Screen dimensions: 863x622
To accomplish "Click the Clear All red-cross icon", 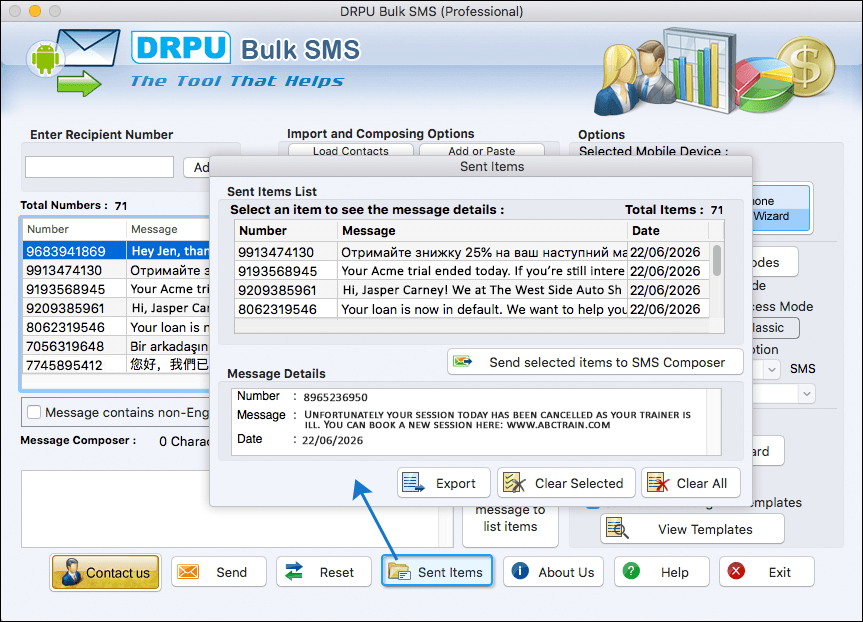I will coord(658,483).
